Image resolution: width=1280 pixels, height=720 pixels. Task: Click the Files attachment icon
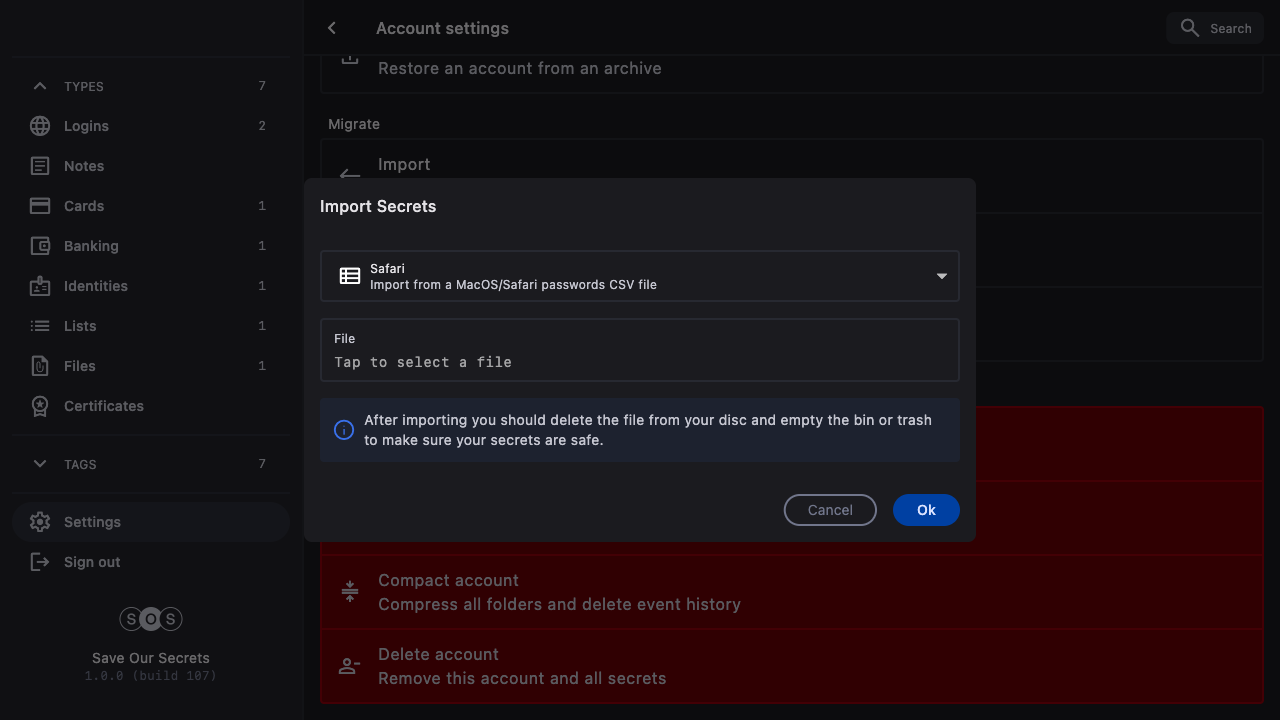click(40, 366)
